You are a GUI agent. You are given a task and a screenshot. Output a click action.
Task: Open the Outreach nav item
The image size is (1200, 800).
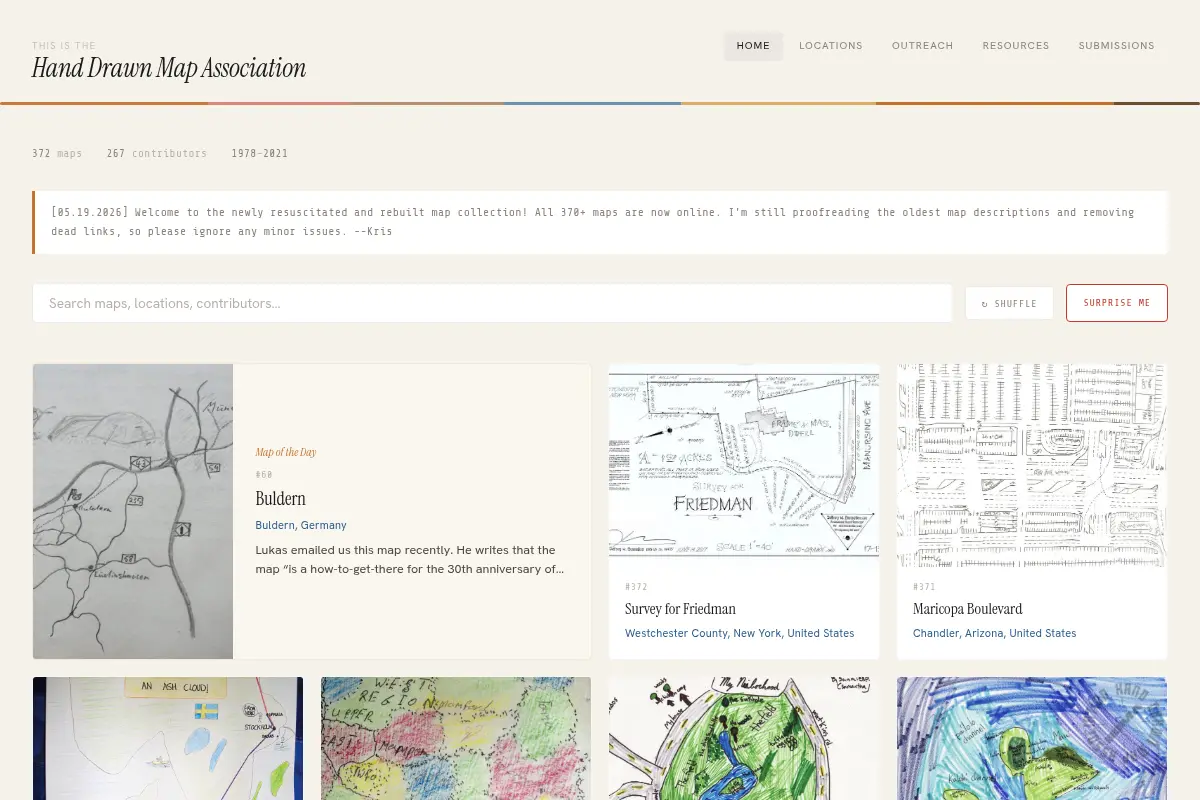click(922, 46)
